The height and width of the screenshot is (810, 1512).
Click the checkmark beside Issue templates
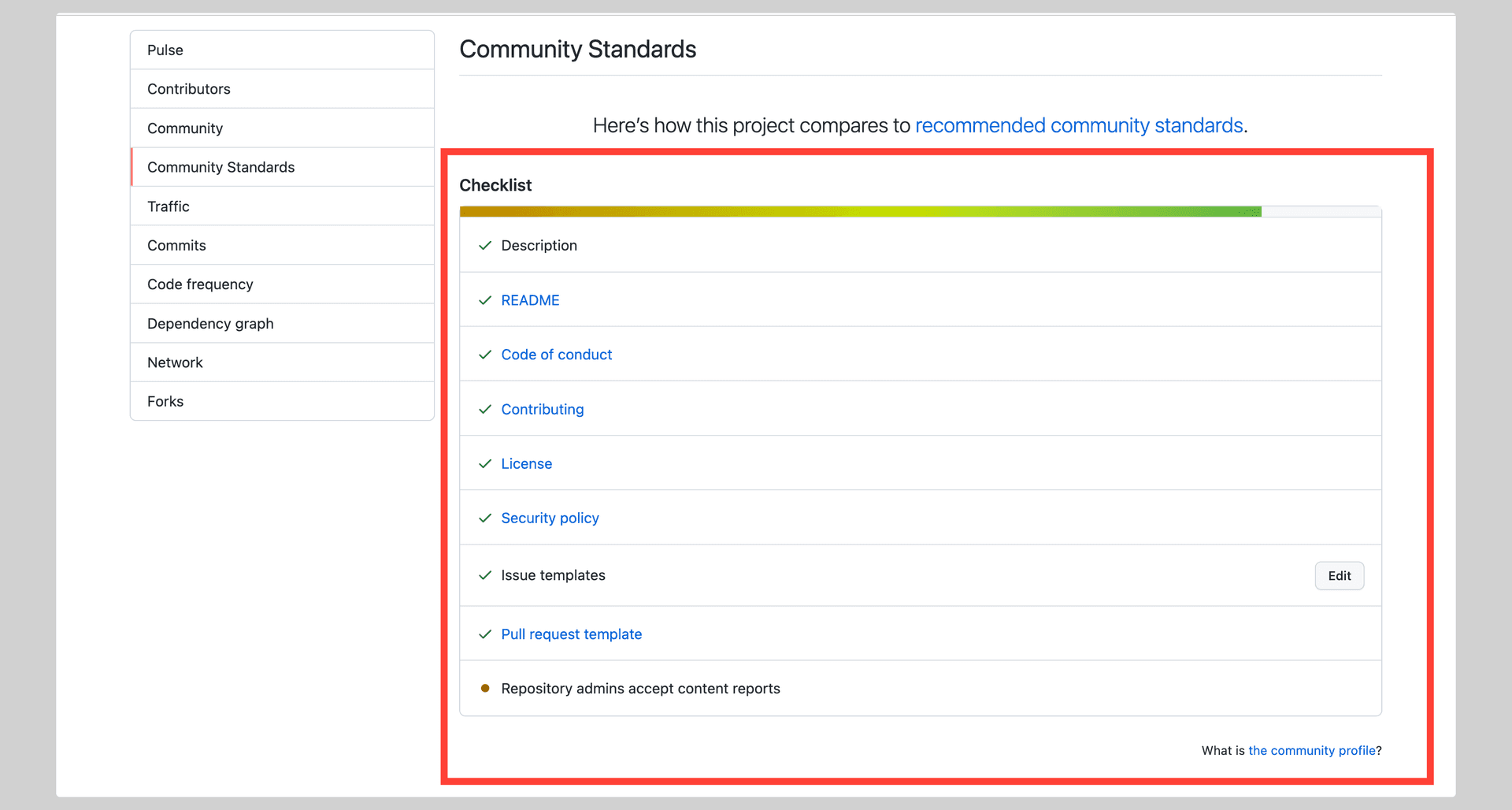point(485,575)
